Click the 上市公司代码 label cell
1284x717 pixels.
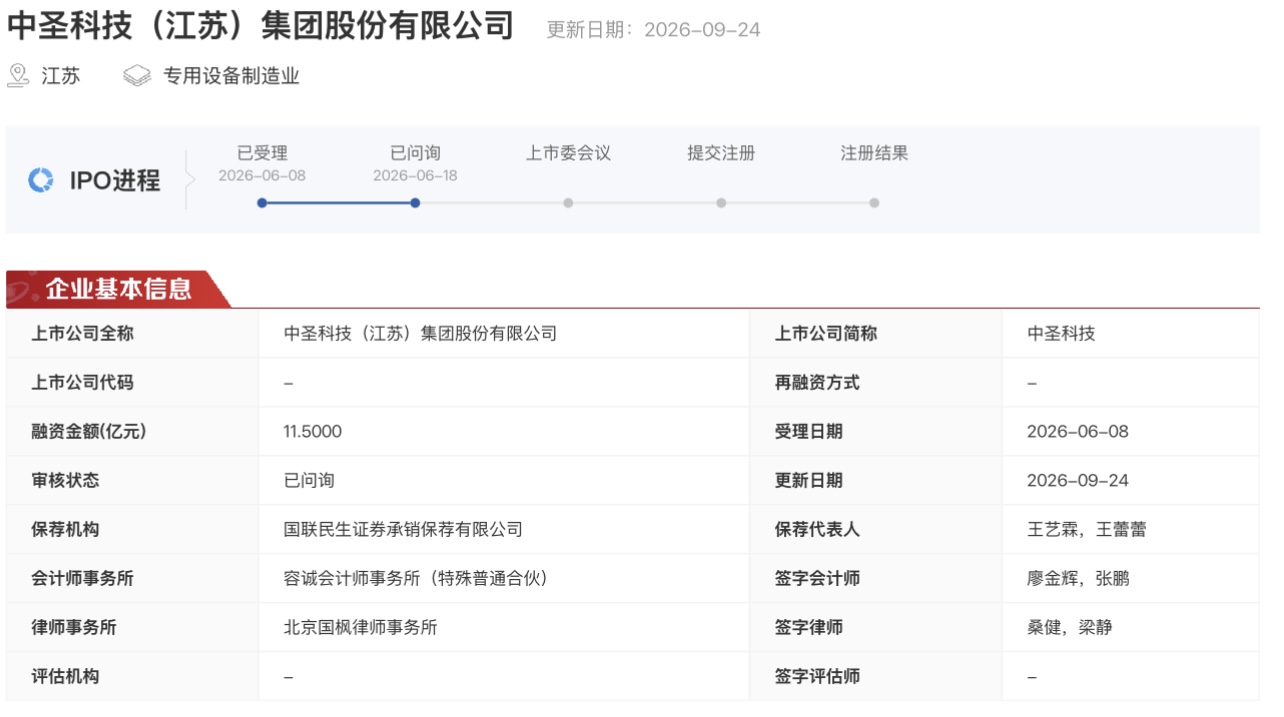(x=132, y=383)
